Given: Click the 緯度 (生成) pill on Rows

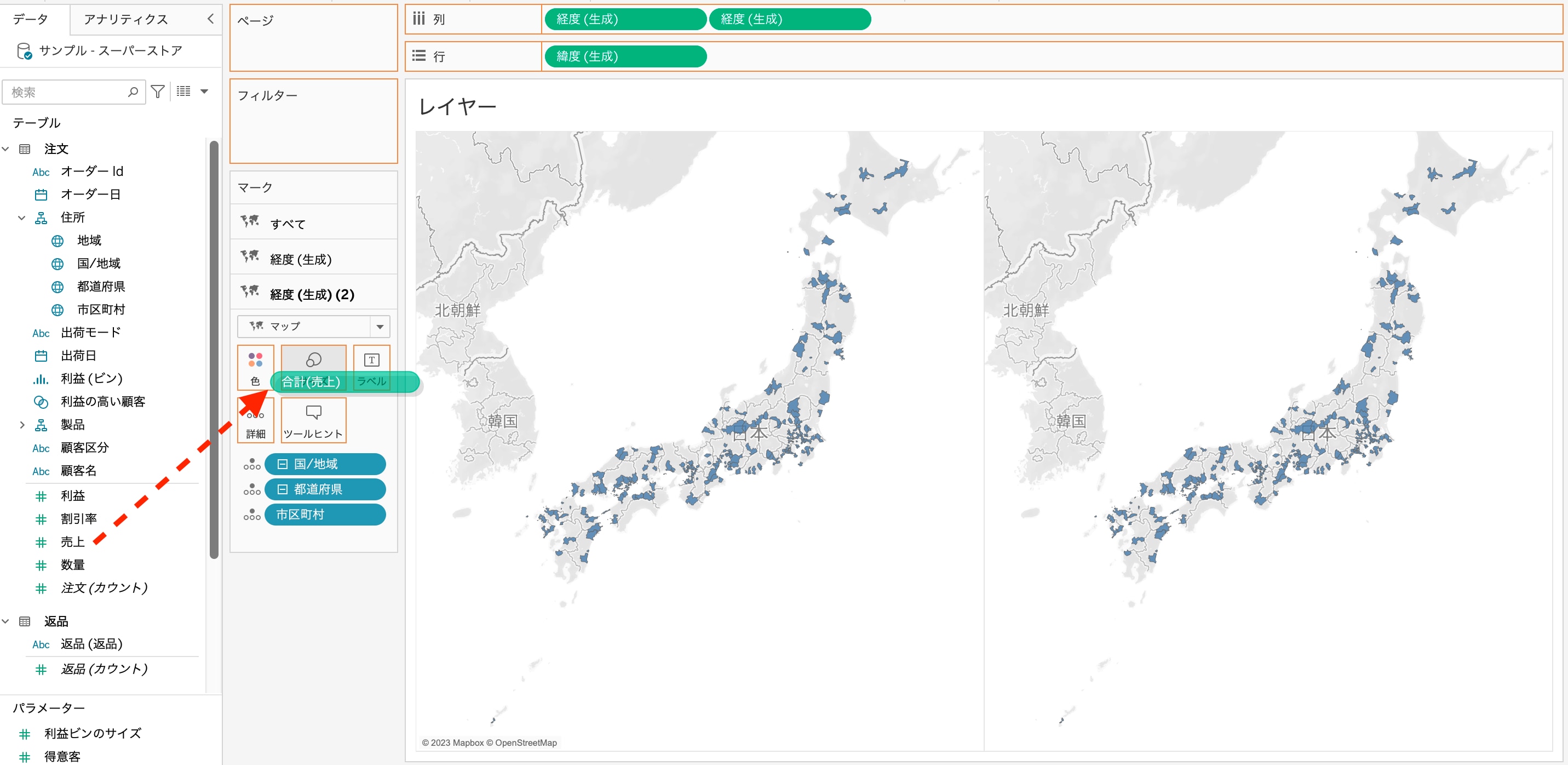Looking at the screenshot, I should coord(626,56).
